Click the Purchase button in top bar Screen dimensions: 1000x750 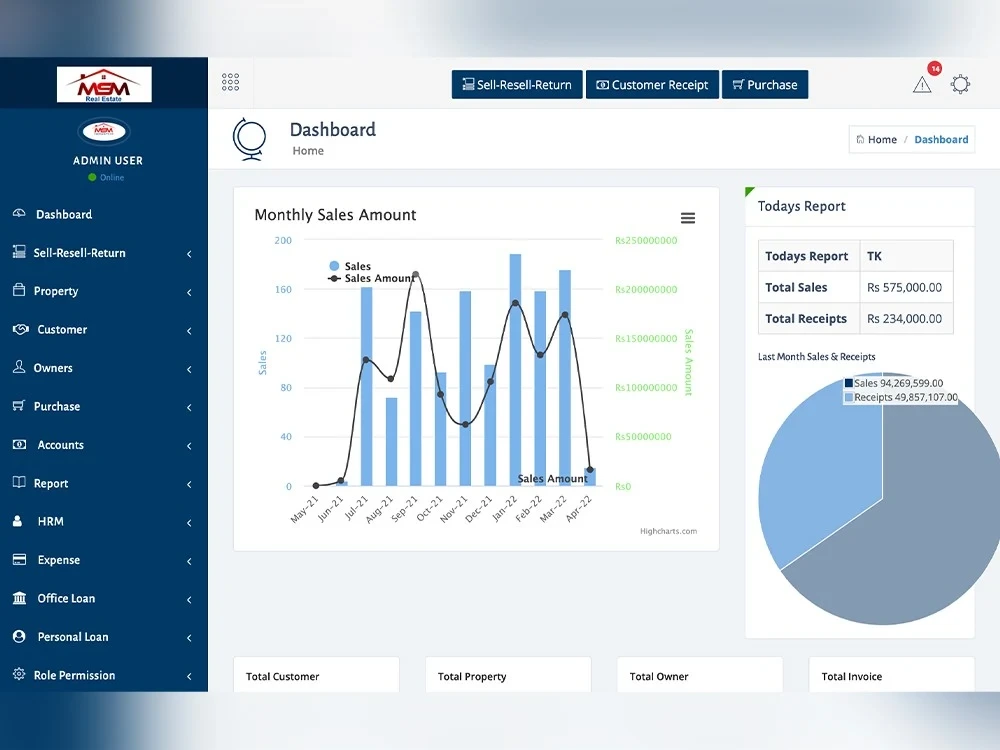765,84
